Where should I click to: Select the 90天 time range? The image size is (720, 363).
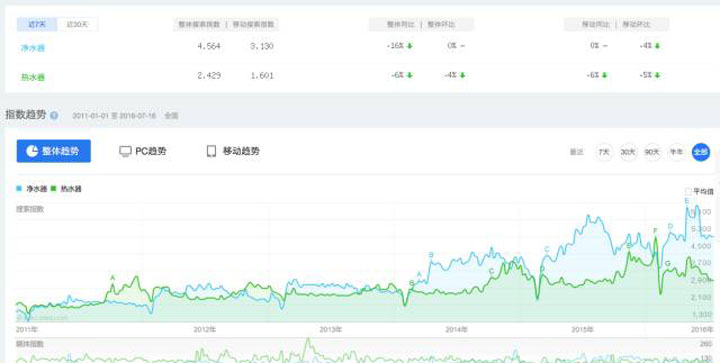pos(652,152)
